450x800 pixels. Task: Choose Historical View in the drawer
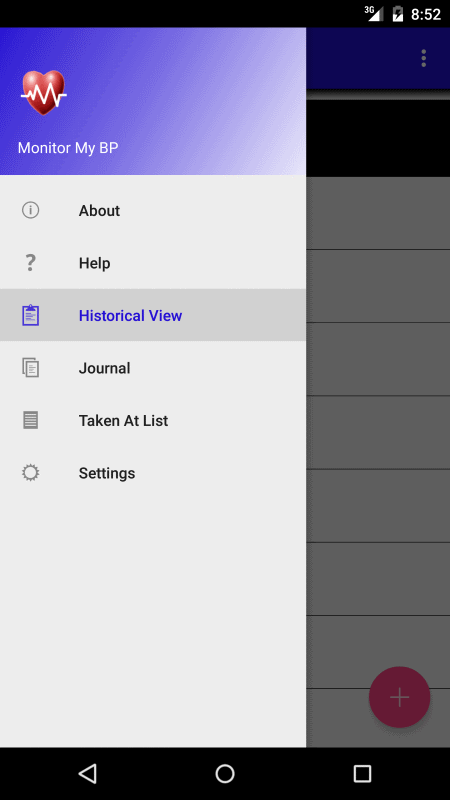click(153, 315)
